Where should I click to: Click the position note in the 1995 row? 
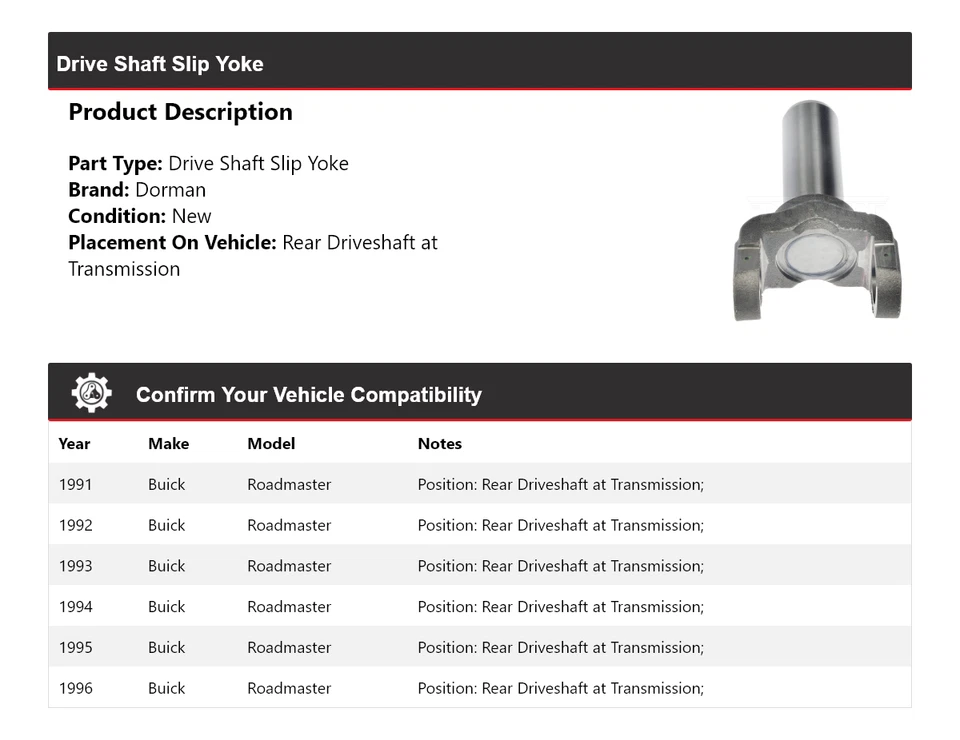(560, 648)
